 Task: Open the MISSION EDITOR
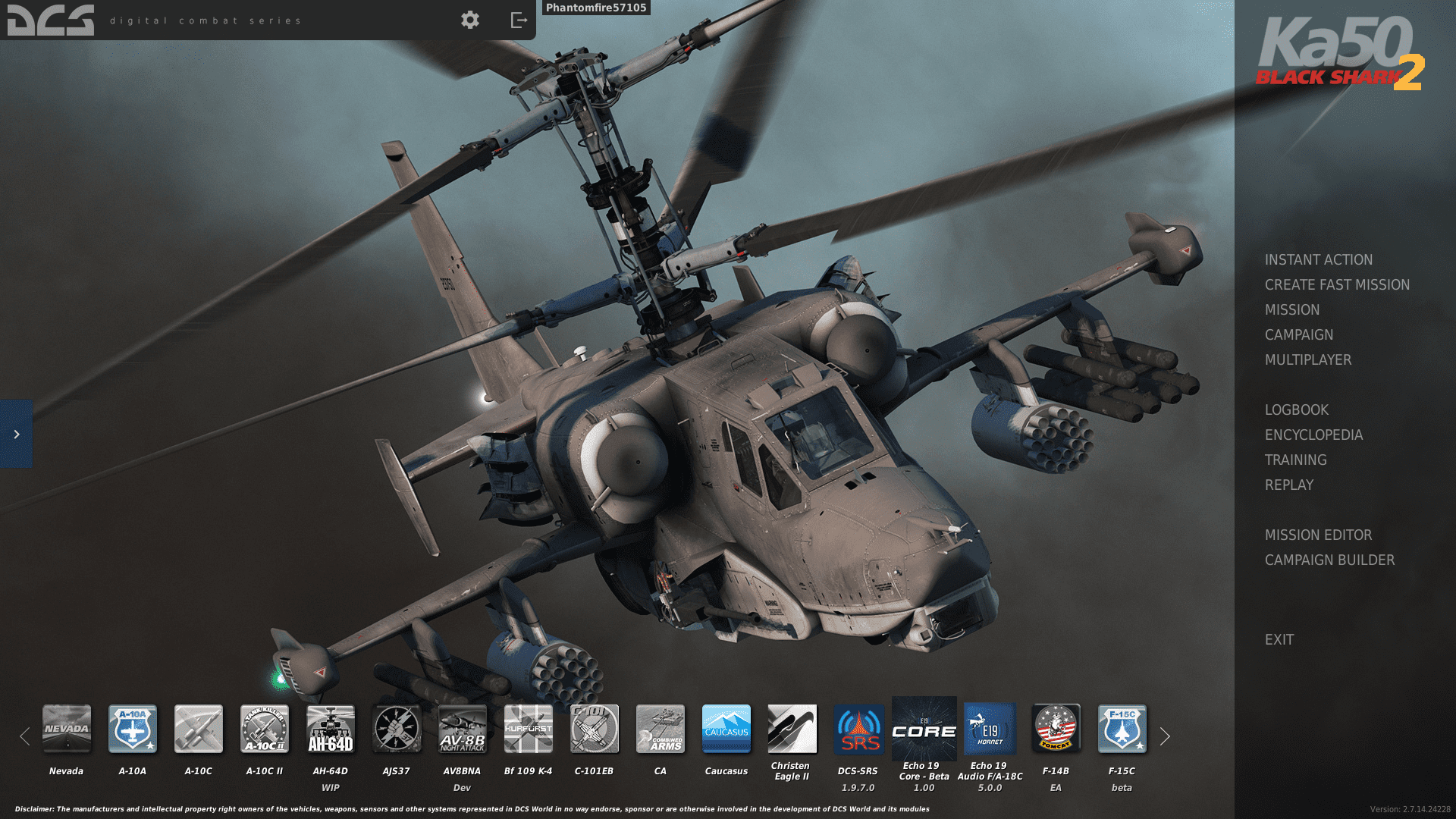click(x=1318, y=535)
